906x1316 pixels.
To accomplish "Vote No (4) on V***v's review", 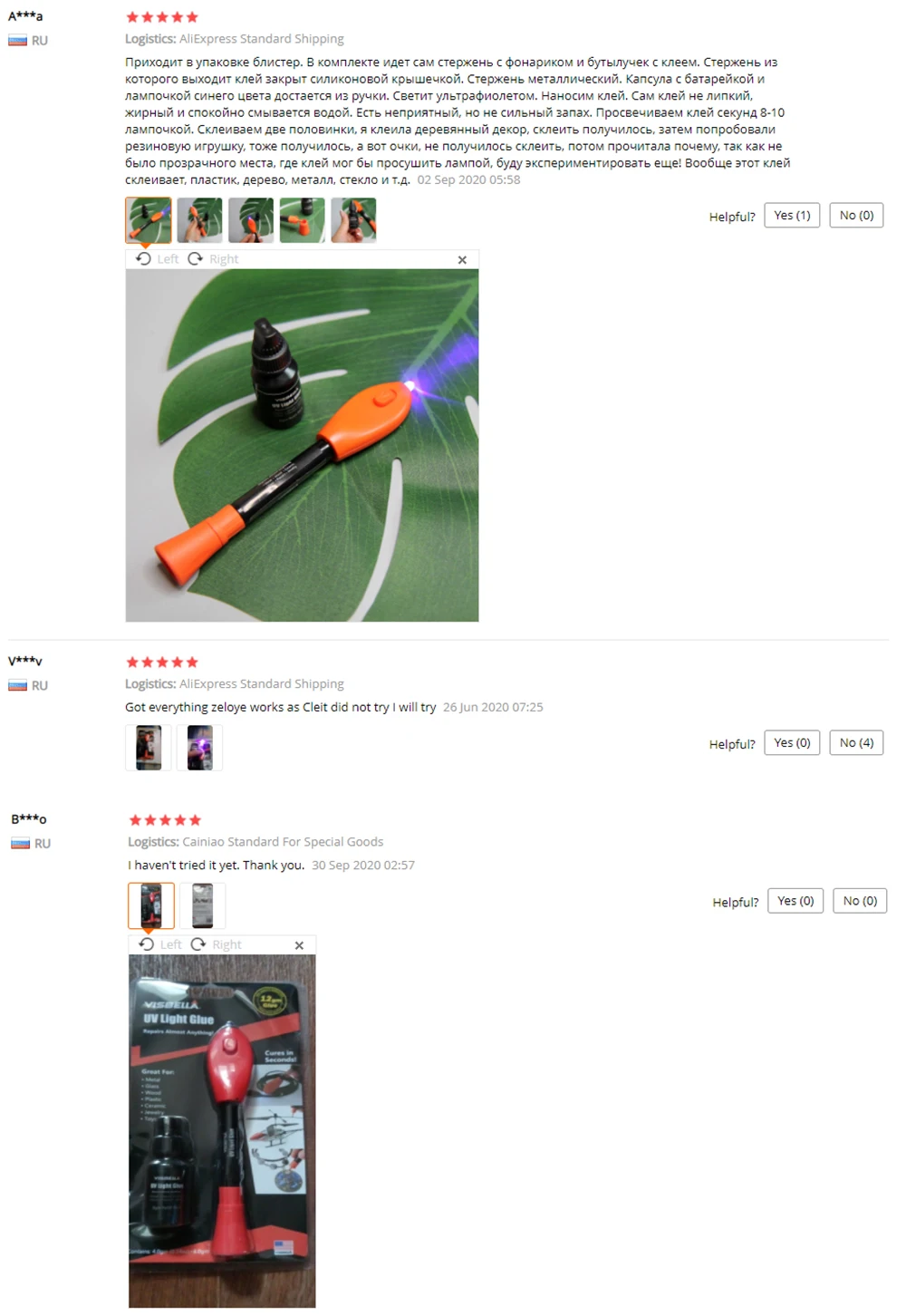I will [856, 743].
